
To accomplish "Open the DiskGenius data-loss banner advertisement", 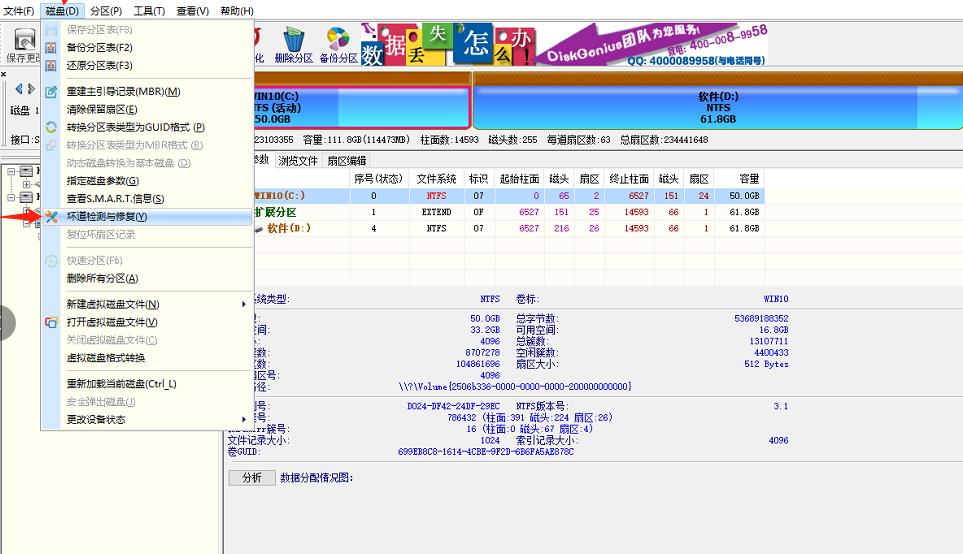I will click(x=564, y=45).
